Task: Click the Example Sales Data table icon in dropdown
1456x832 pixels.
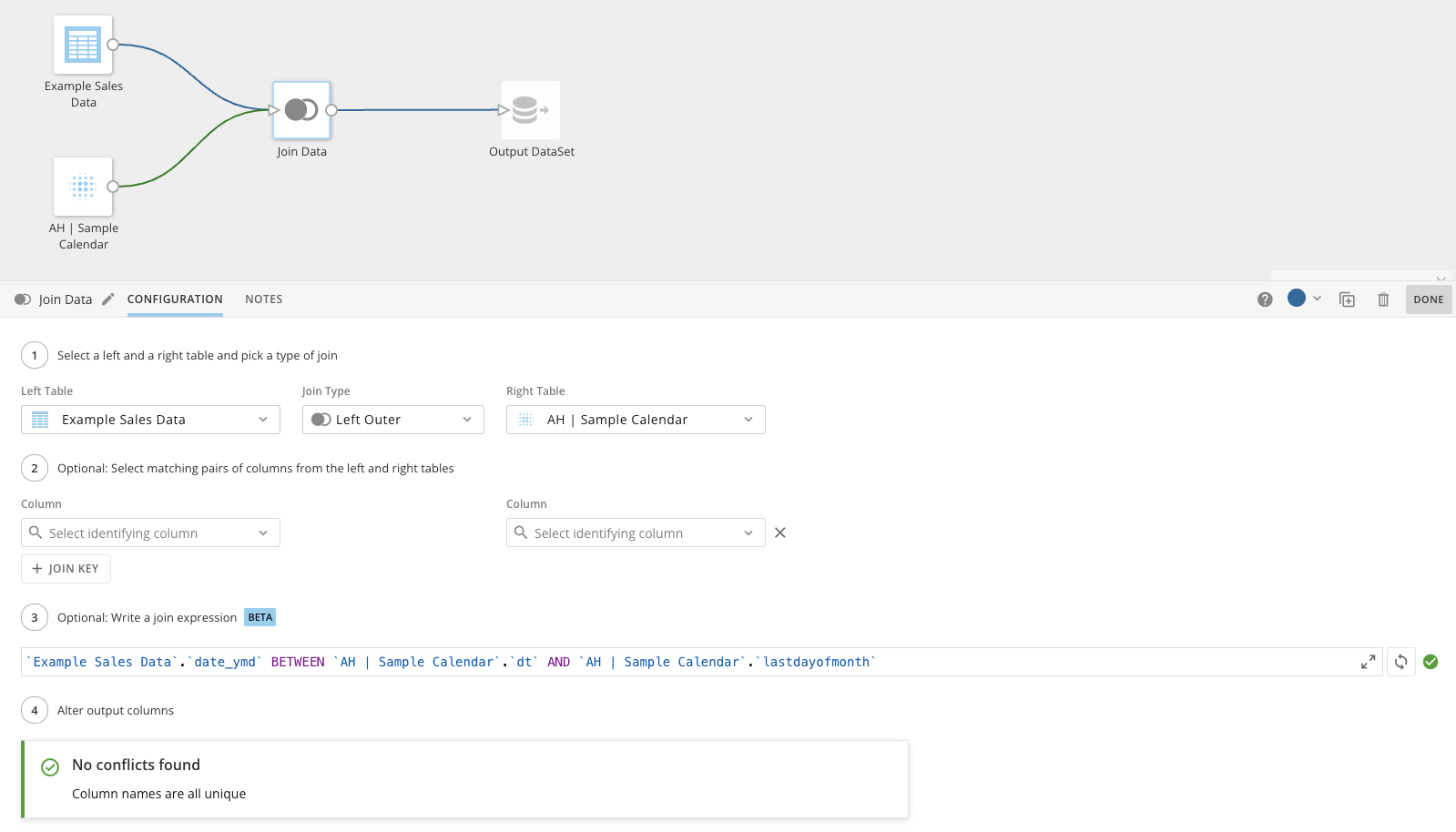Action: point(40,420)
